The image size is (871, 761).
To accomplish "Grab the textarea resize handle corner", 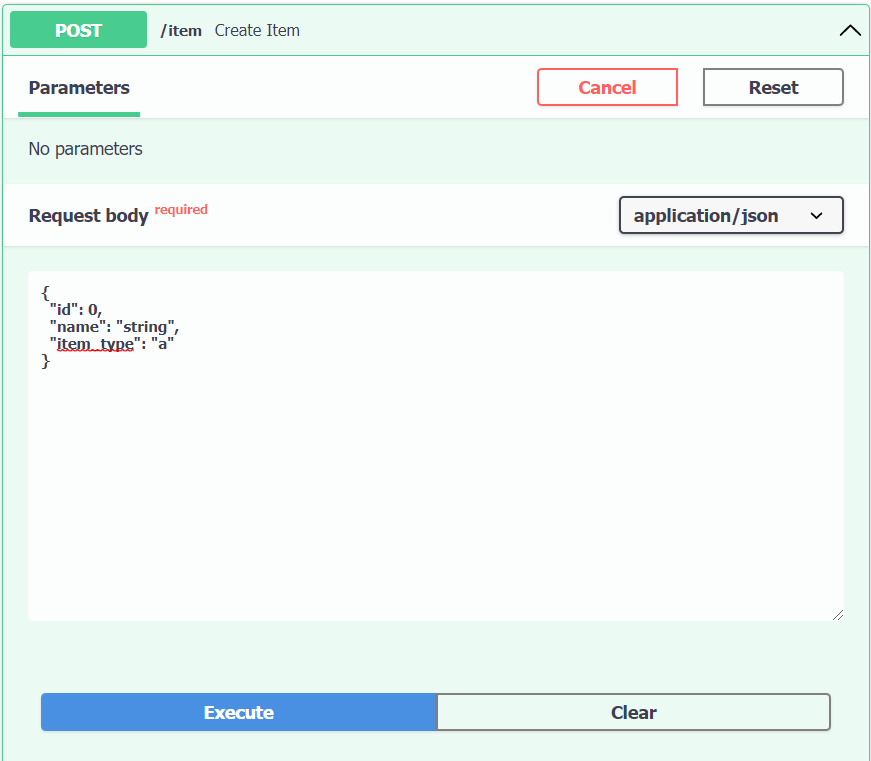I will click(836, 614).
